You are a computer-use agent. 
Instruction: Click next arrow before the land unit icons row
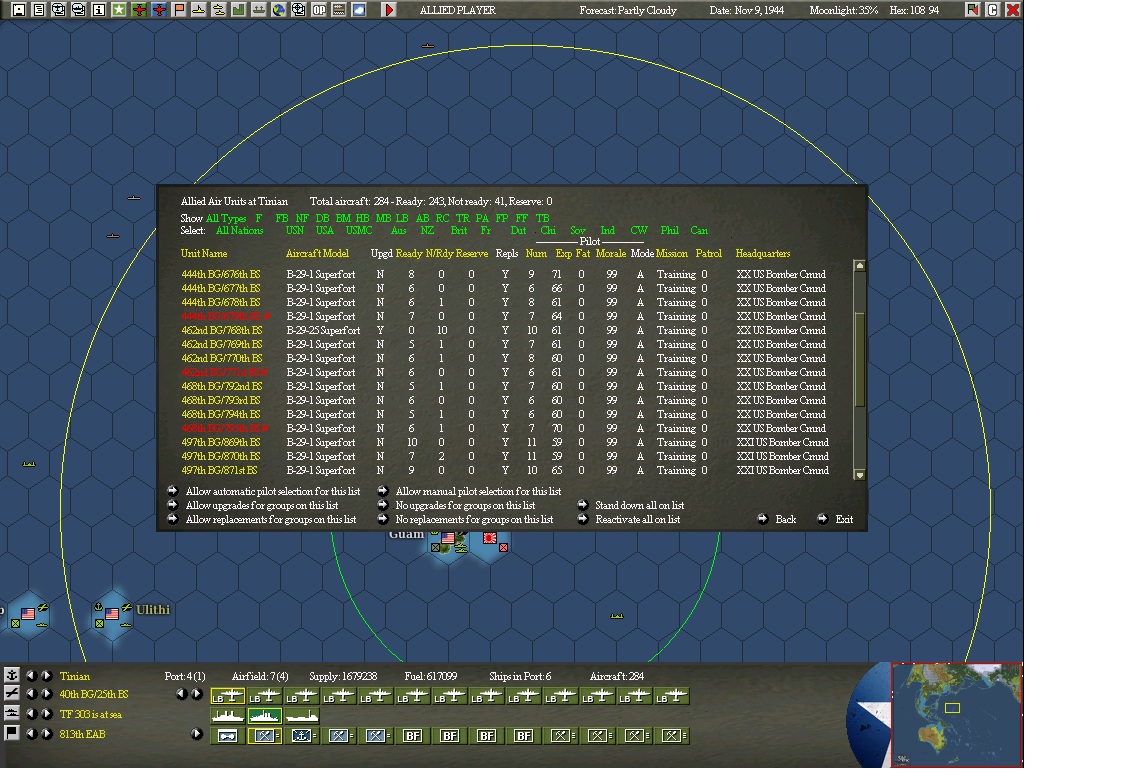click(196, 733)
